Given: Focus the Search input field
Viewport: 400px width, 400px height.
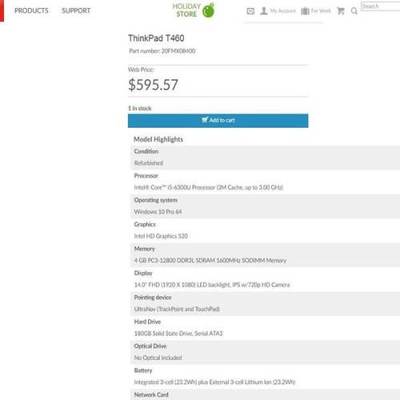Looking at the screenshot, I should tap(381, 6).
